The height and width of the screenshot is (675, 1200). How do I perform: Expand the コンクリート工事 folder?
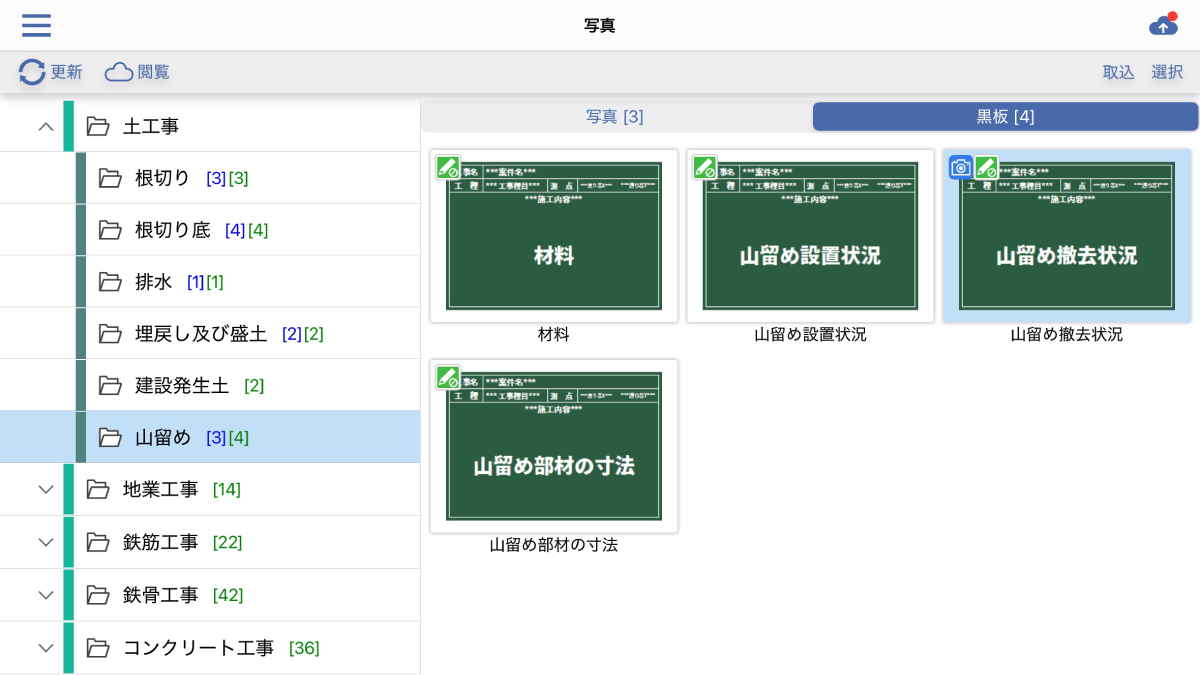click(x=45, y=648)
